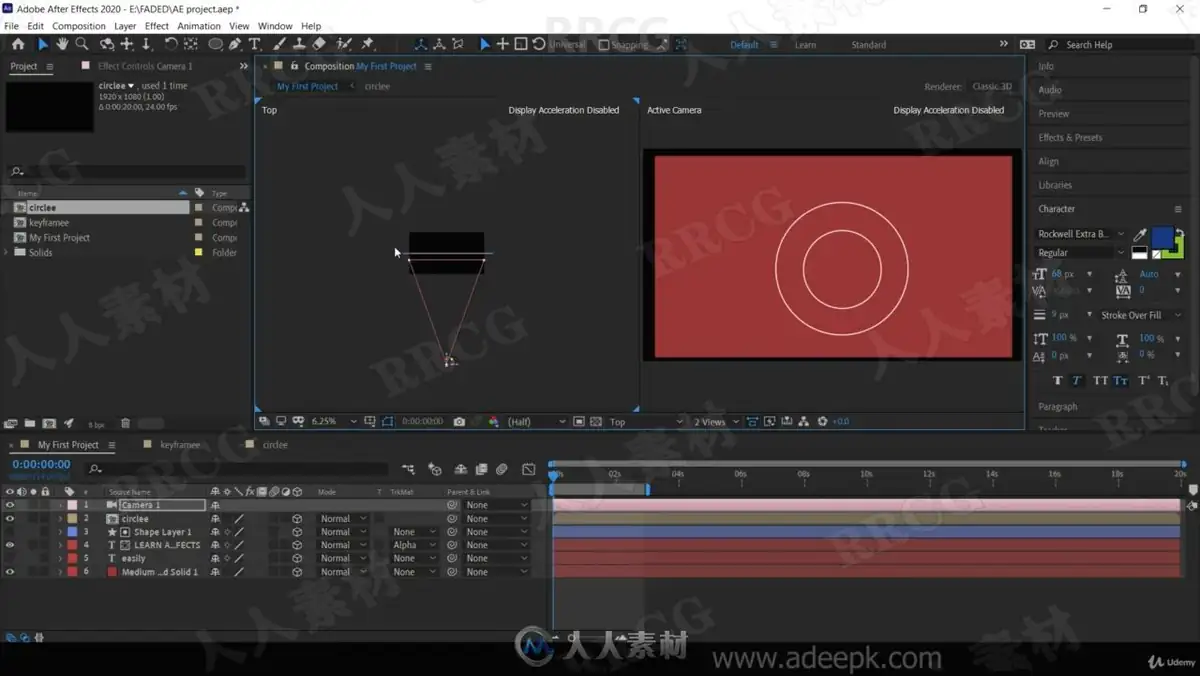Toggle the 3D layer cube for circlee layer
1200x676 pixels.
[297, 519]
